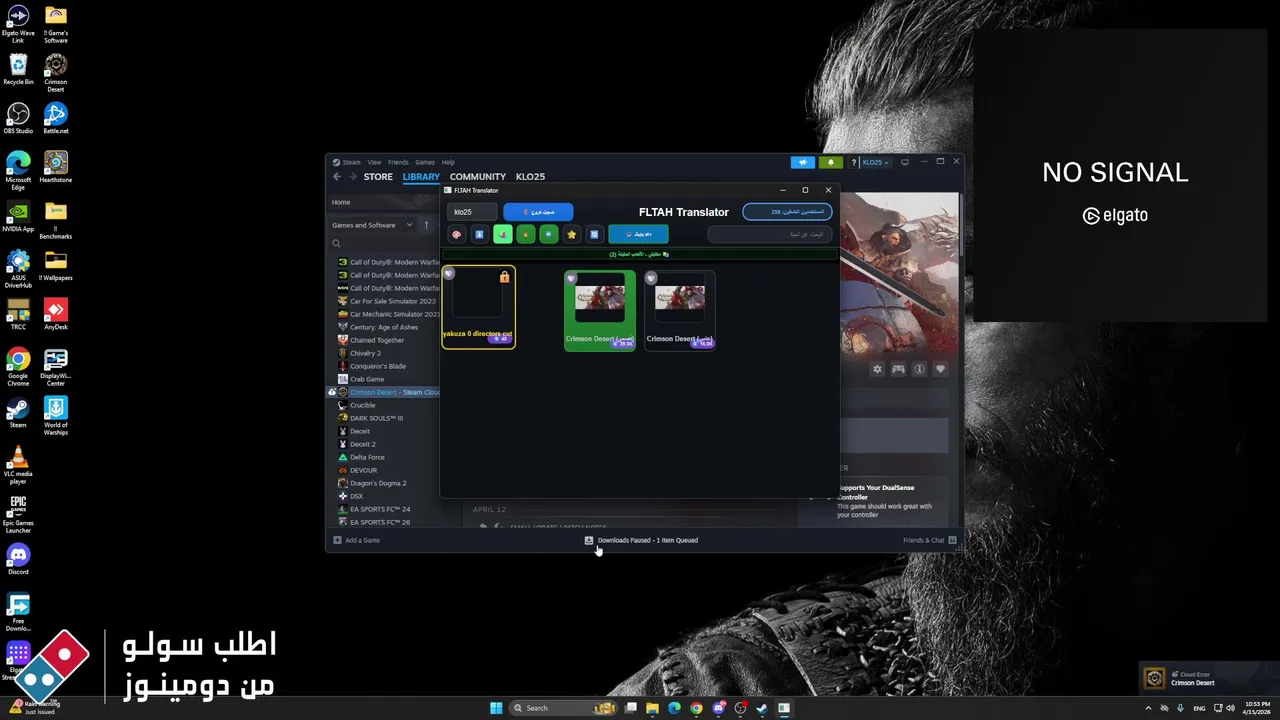Viewport: 1280px width, 720px height.
Task: Toggle favorite heart on yakuza 0 card
Action: click(x=449, y=274)
